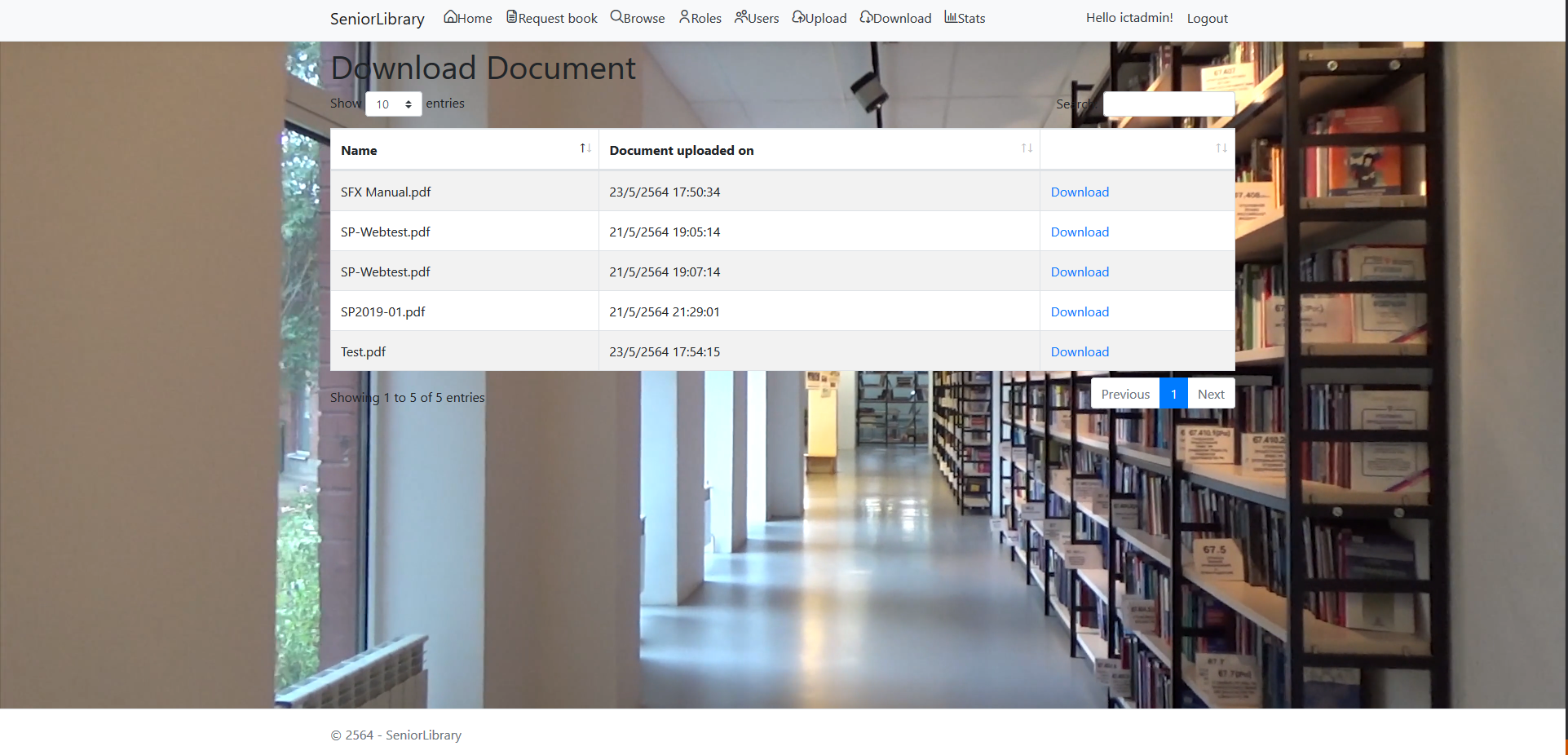Click the Roles menu label
This screenshot has width=1568, height=755.
(x=706, y=19)
